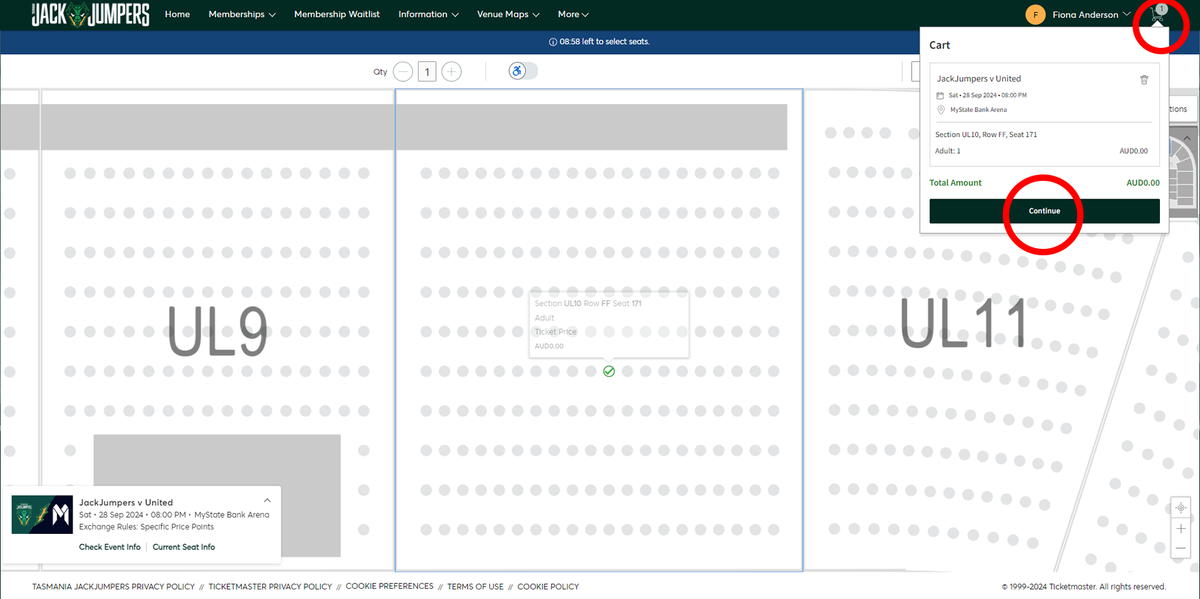The height and width of the screenshot is (599, 1200).
Task: Open Tasmania JackJumpers Privacy Policy
Action: [x=113, y=587]
